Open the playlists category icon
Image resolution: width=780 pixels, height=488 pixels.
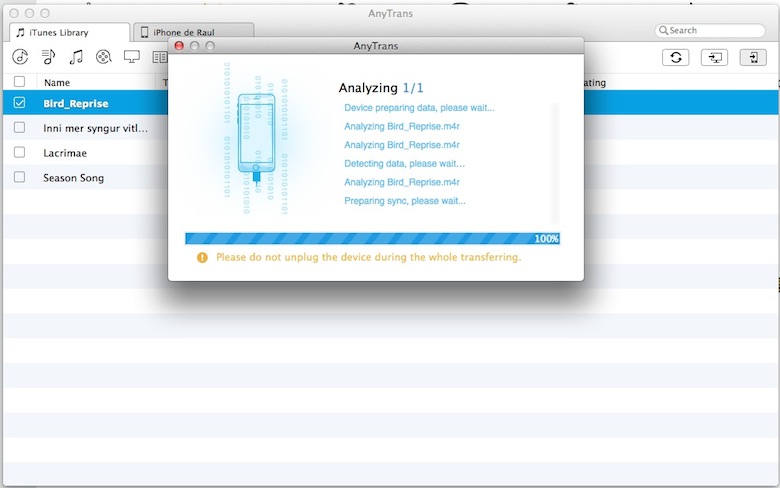click(48, 57)
